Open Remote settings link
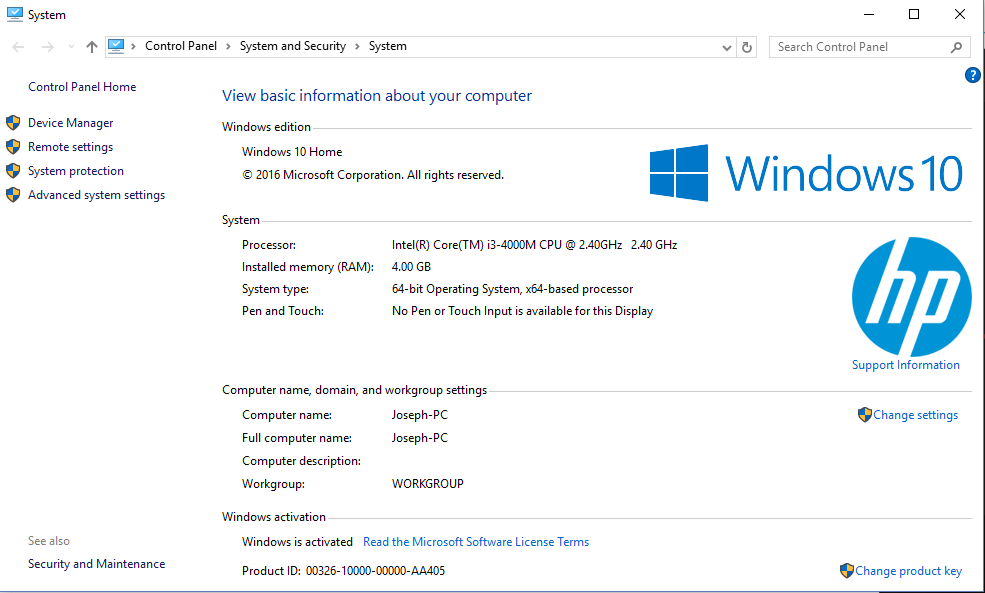 point(70,147)
